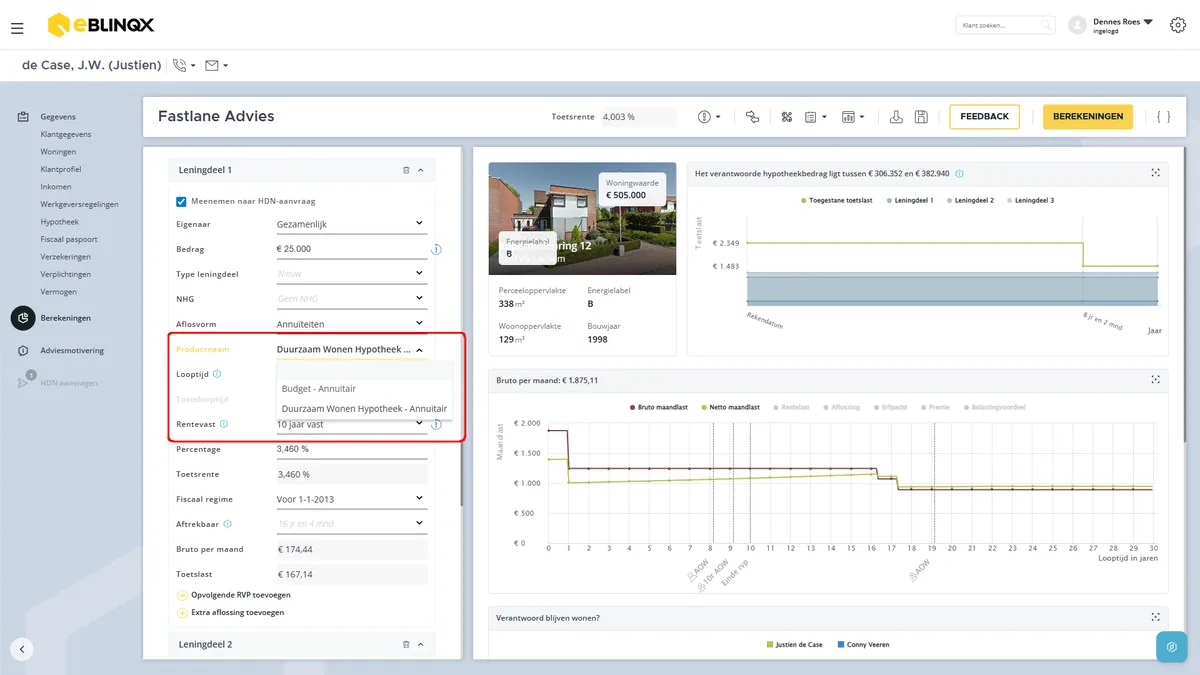Open the Fiscaal regime dropdown

[350, 498]
